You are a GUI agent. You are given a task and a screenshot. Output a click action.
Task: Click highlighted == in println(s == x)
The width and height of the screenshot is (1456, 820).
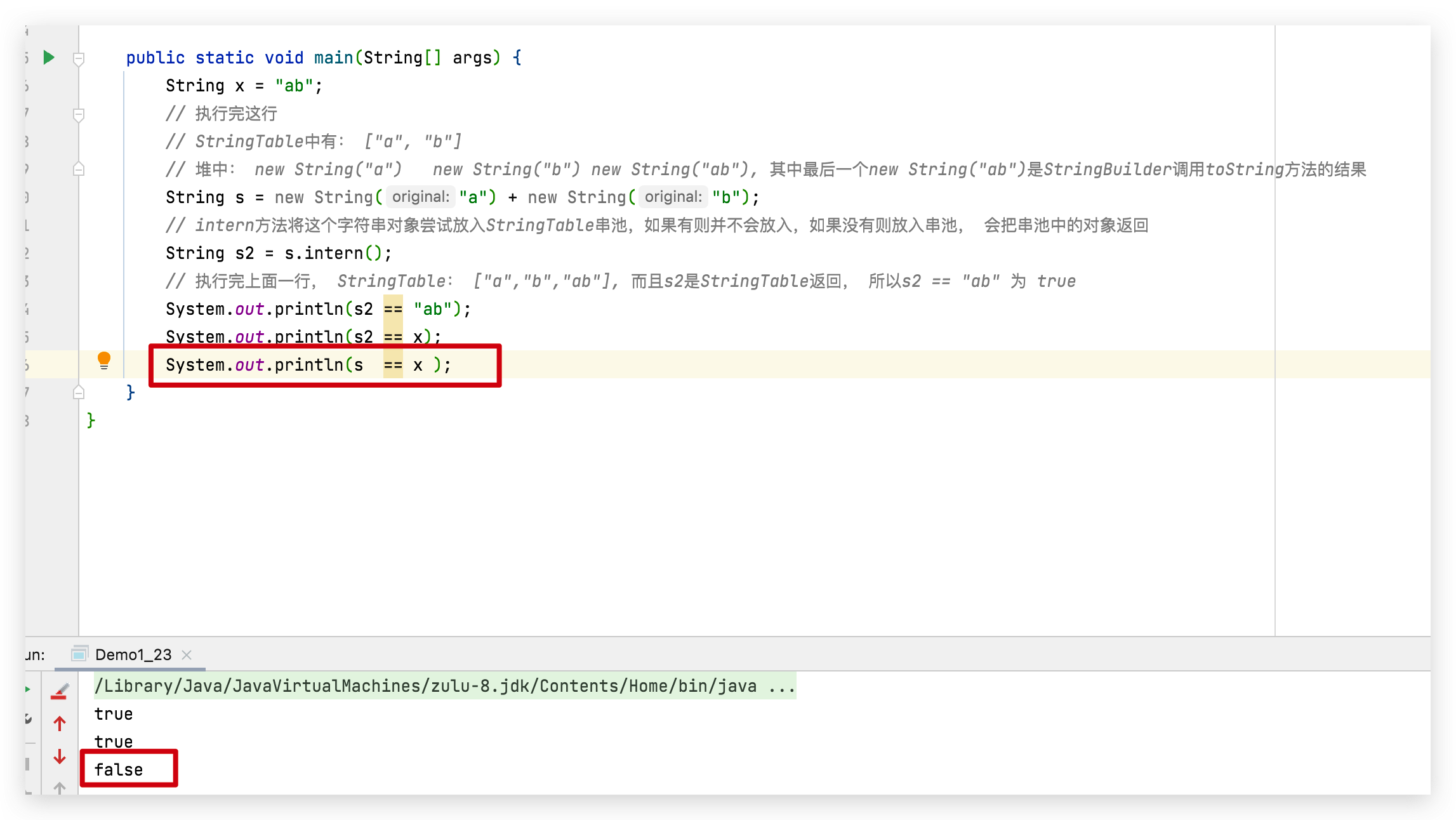[x=393, y=365]
